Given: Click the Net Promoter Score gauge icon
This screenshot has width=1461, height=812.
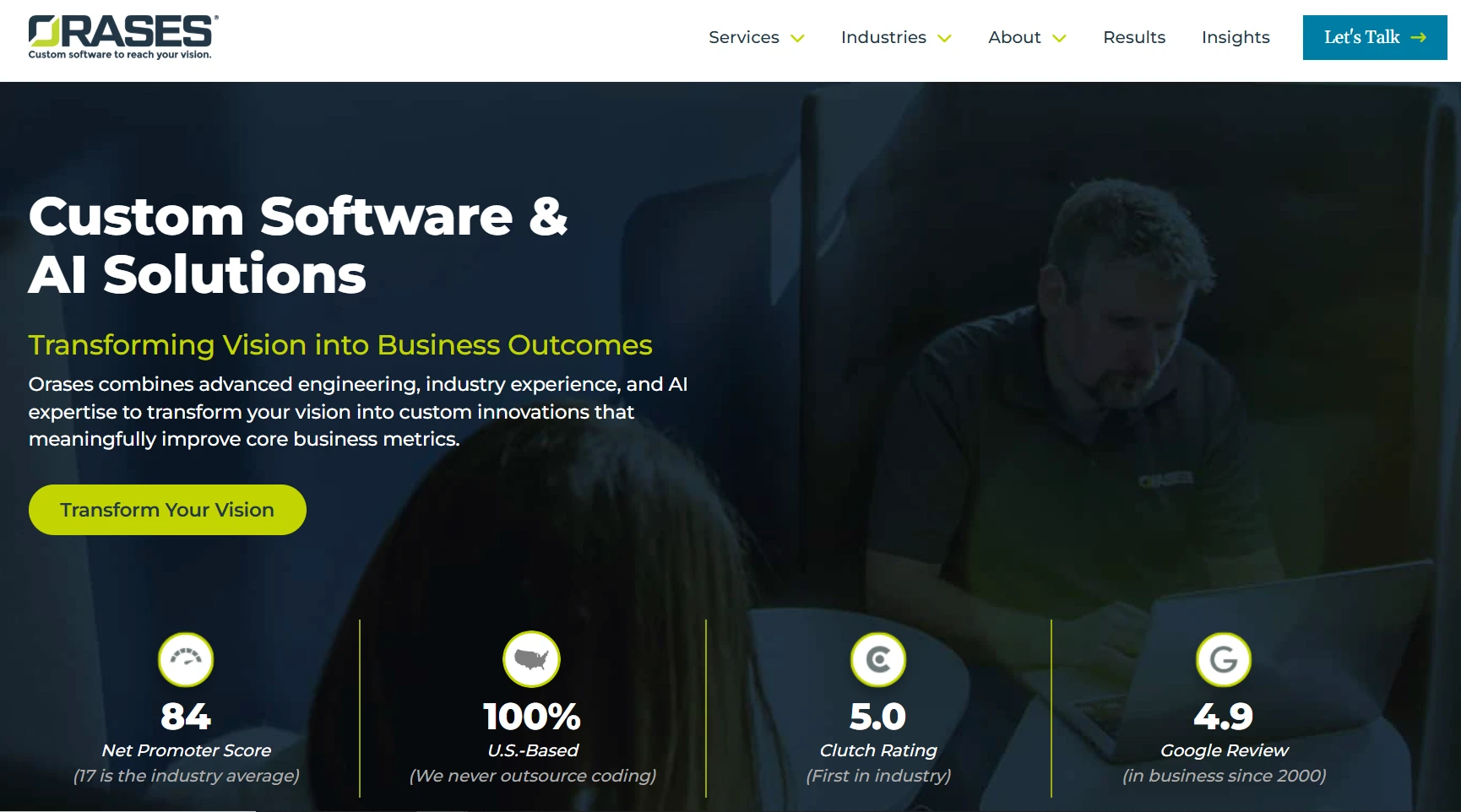Looking at the screenshot, I should (x=186, y=659).
